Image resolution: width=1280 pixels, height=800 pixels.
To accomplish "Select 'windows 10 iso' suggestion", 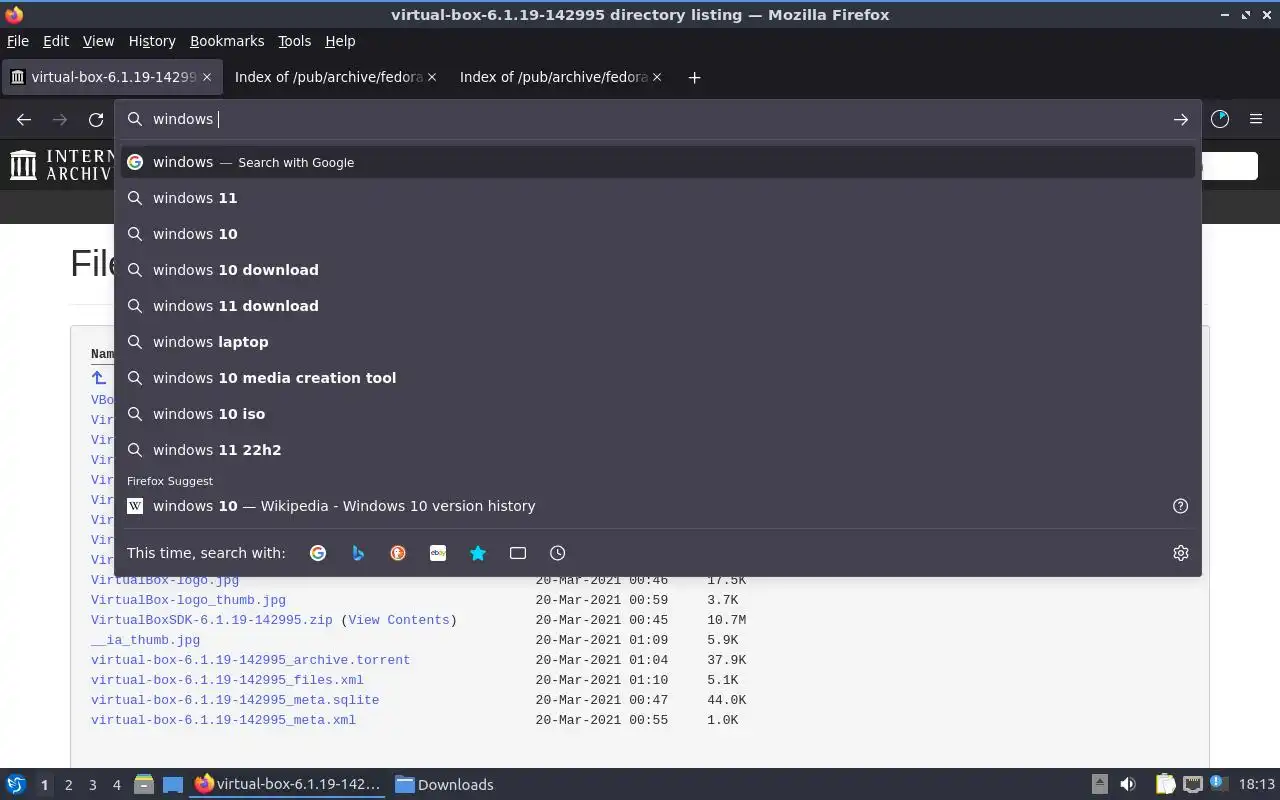I will pyautogui.click(x=658, y=414).
